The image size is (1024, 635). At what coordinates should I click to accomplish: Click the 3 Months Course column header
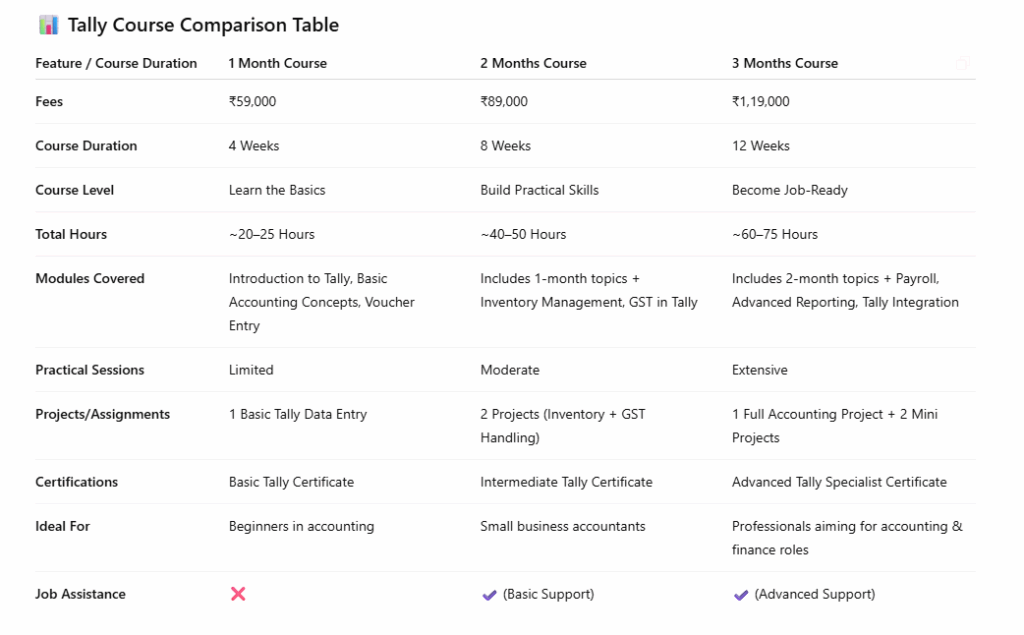pos(784,63)
